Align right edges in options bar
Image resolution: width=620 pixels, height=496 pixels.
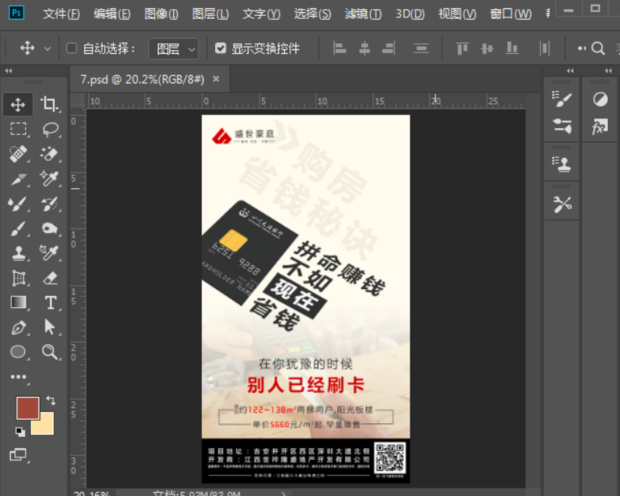coord(389,49)
